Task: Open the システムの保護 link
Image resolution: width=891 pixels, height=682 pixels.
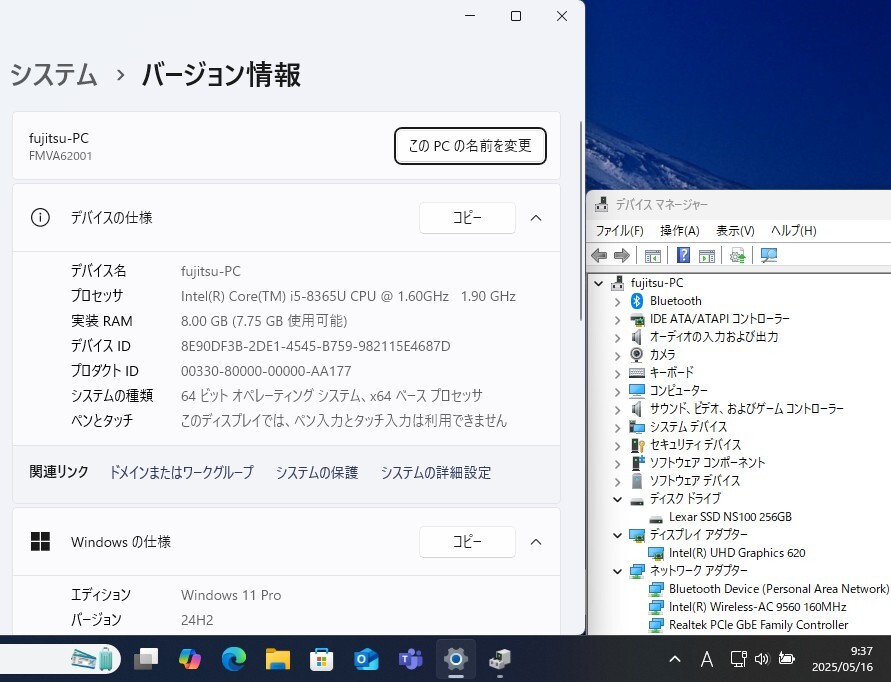Action: click(316, 473)
